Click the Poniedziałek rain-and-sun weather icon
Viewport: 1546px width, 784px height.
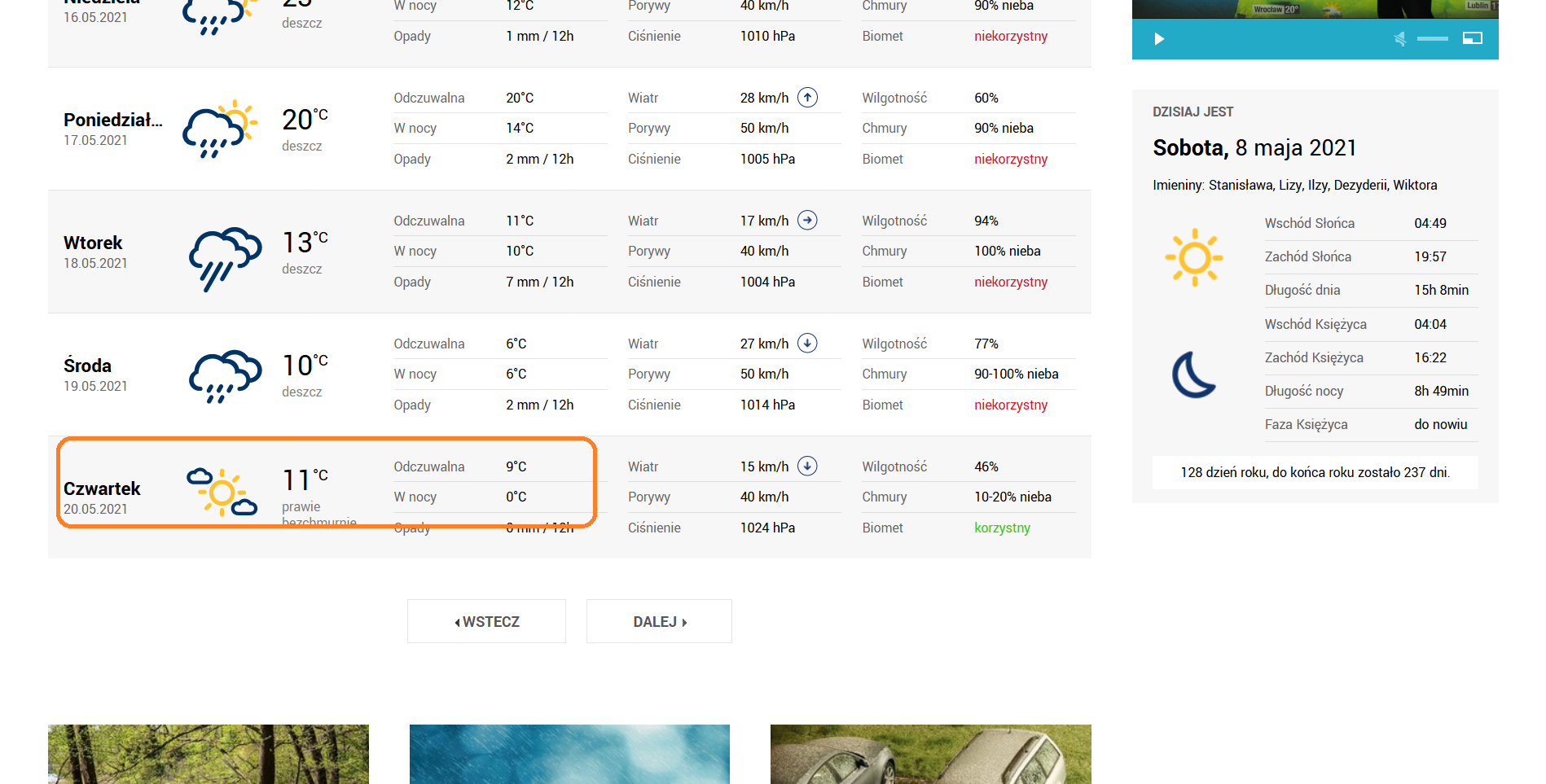tap(220, 129)
